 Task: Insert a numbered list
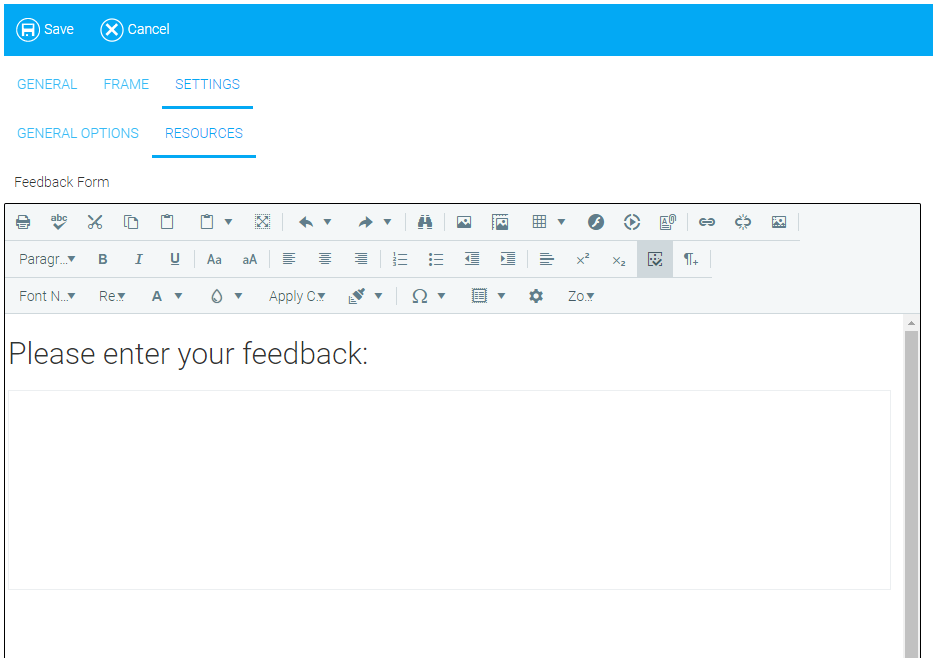click(400, 259)
